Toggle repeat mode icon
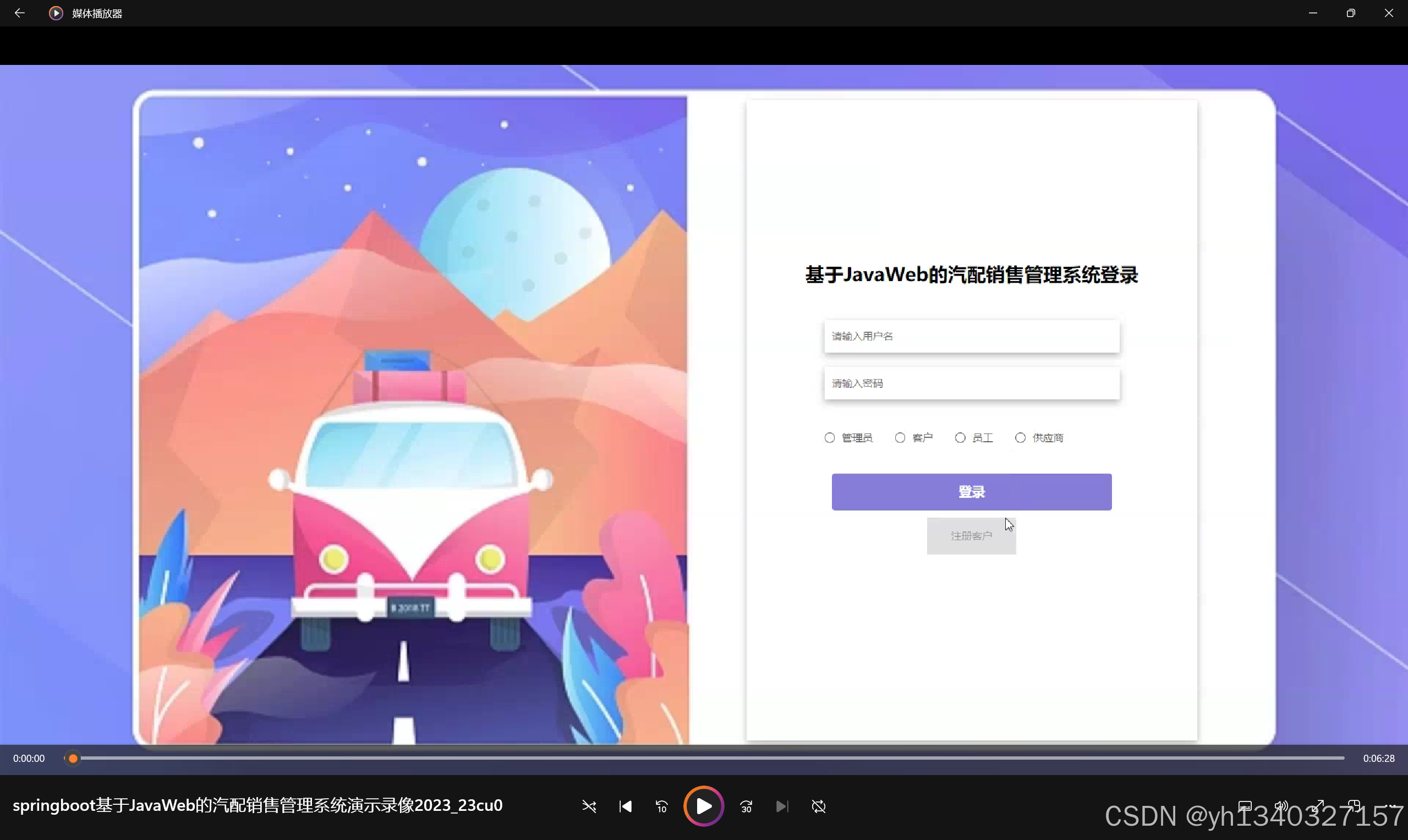Image resolution: width=1408 pixels, height=840 pixels. click(x=819, y=806)
